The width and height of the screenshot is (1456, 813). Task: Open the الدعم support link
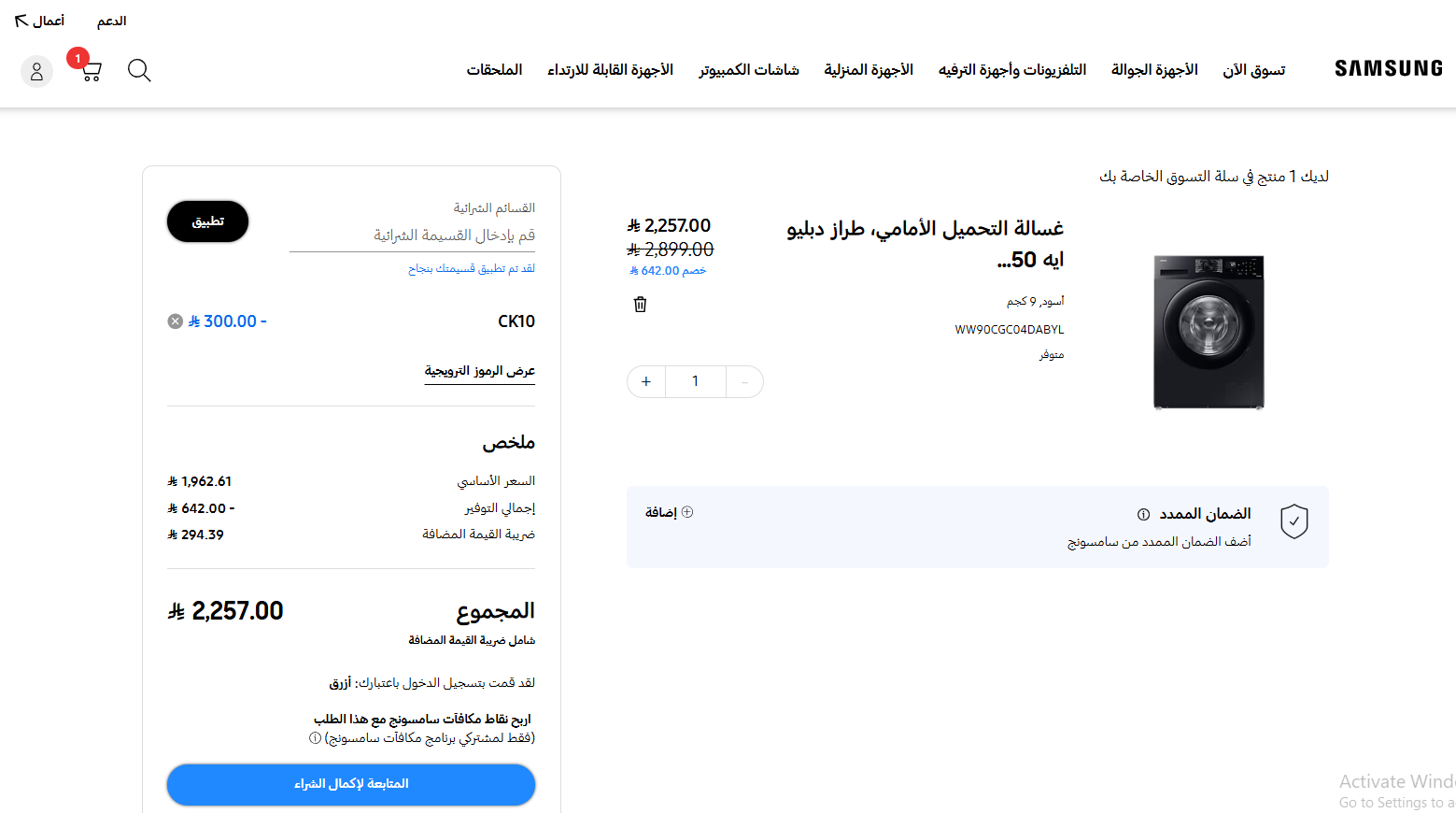click(x=111, y=21)
